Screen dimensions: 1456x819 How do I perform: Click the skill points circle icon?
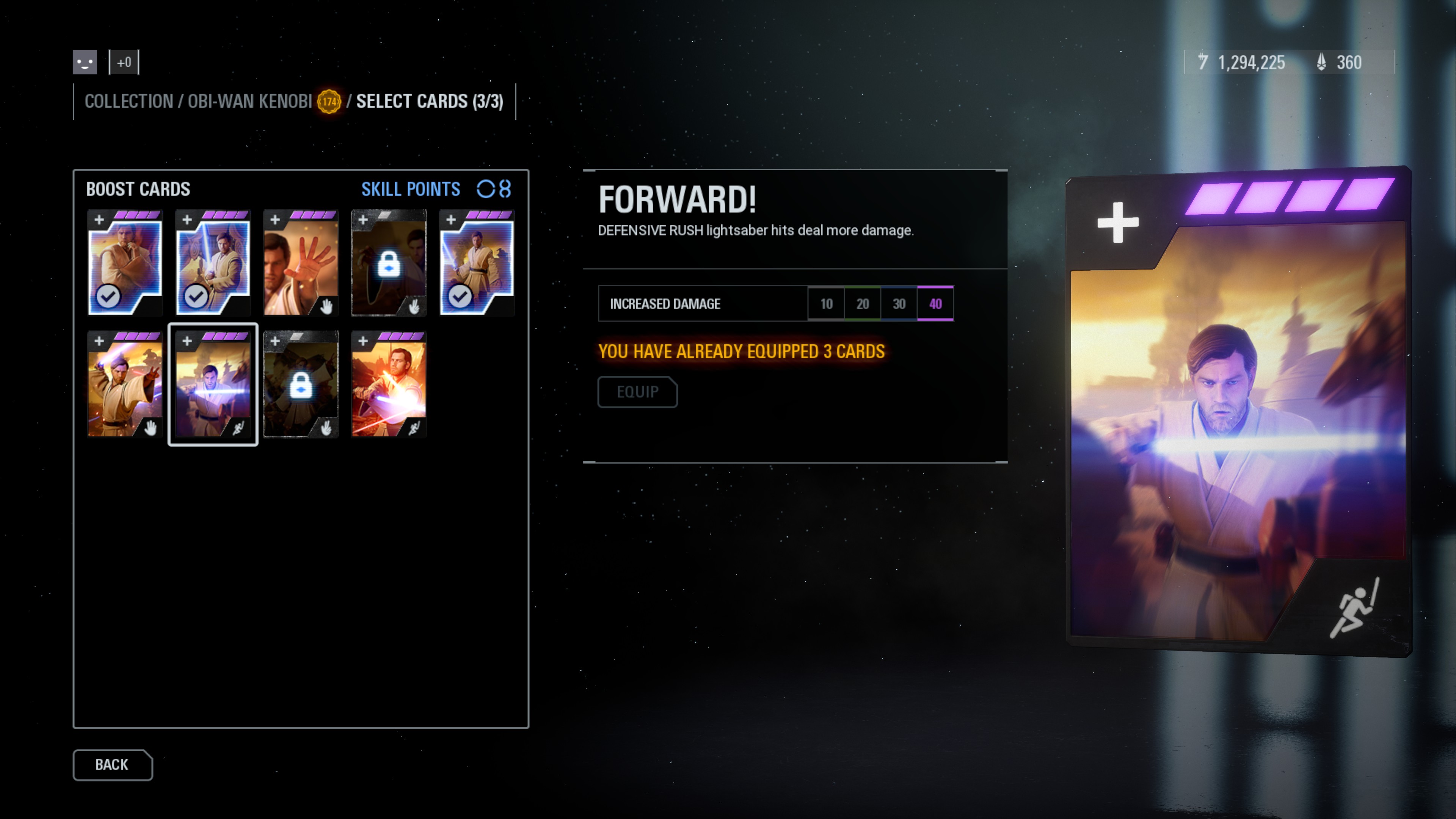[485, 189]
